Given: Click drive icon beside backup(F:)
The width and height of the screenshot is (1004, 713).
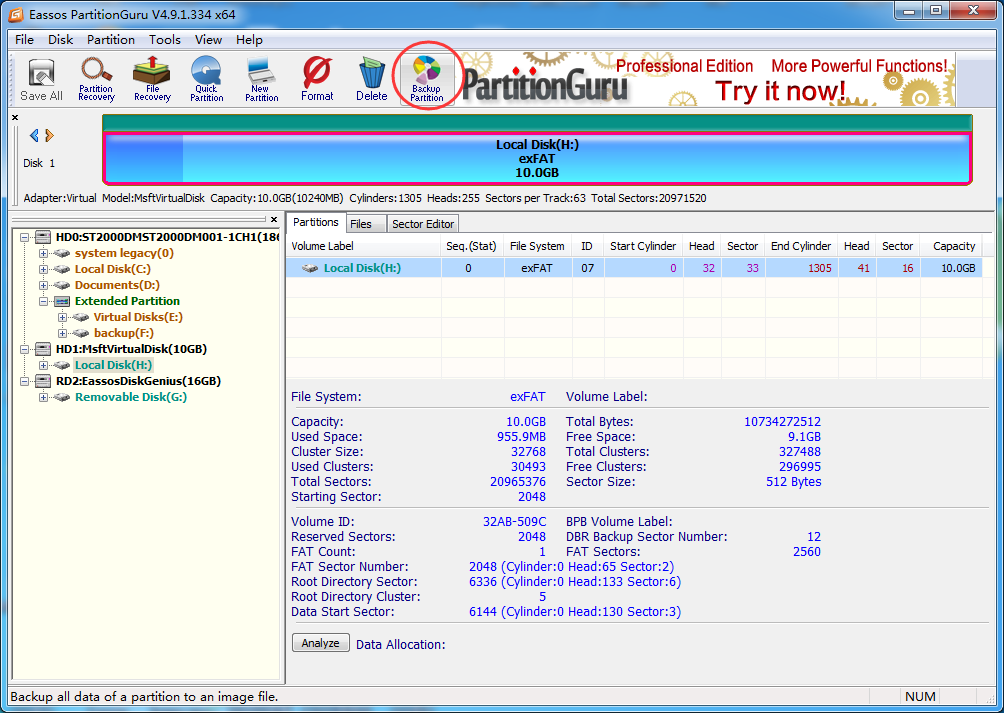Looking at the screenshot, I should pyautogui.click(x=81, y=333).
